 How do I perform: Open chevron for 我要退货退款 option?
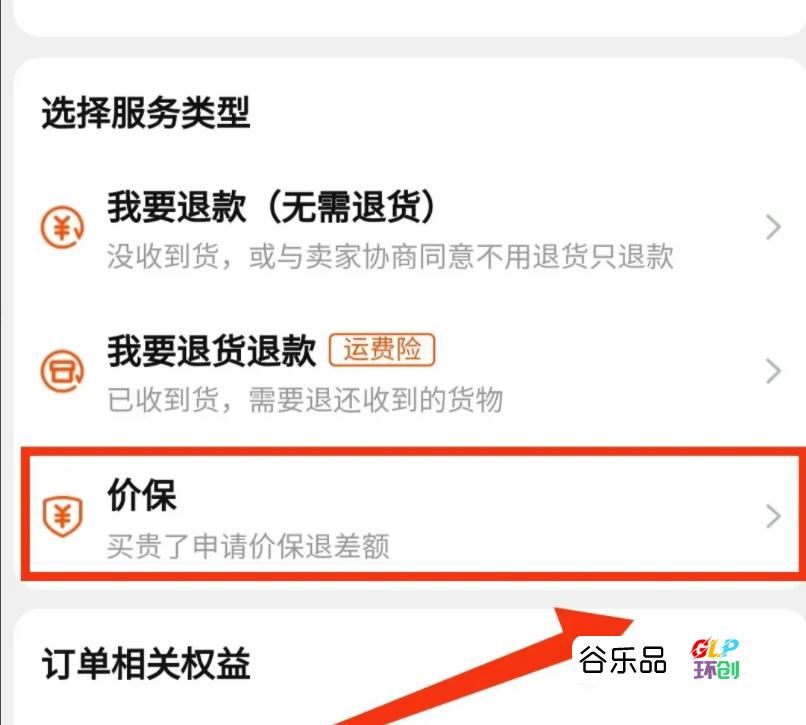773,371
